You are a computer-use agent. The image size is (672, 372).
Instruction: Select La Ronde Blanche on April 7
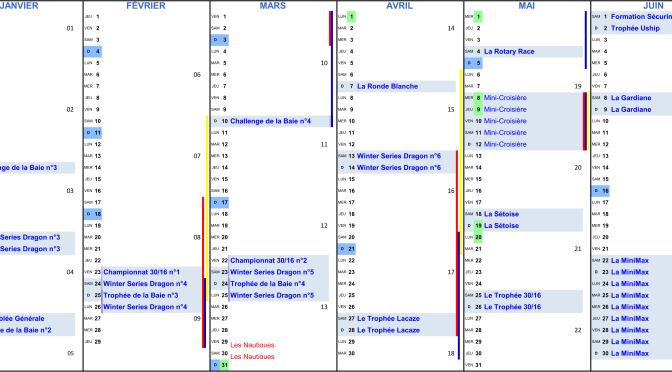tap(387, 86)
